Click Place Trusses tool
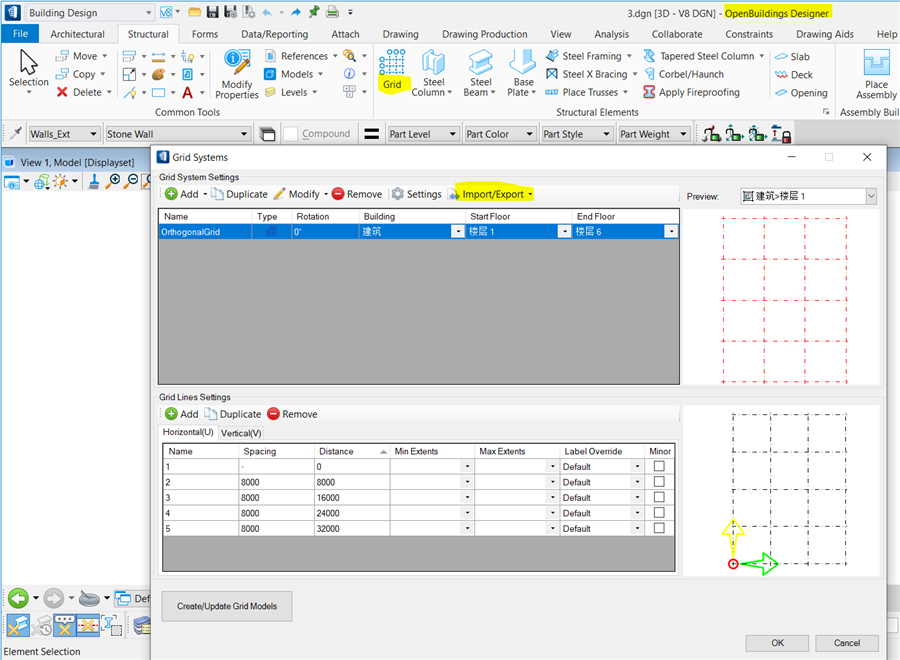The height and width of the screenshot is (660, 900). [x=586, y=92]
